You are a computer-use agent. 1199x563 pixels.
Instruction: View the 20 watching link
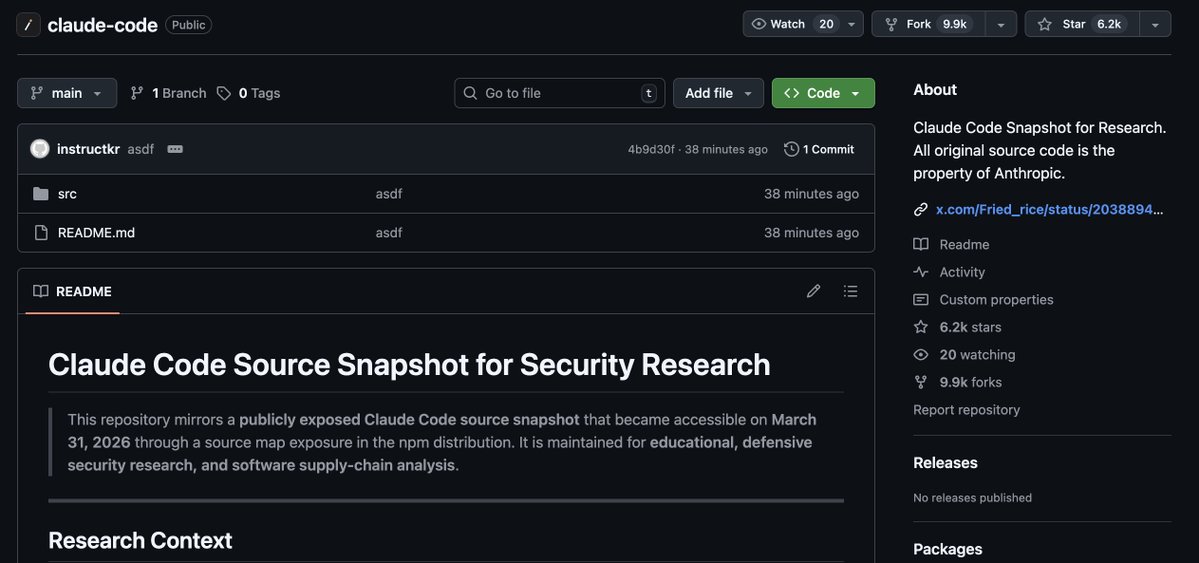[977, 355]
